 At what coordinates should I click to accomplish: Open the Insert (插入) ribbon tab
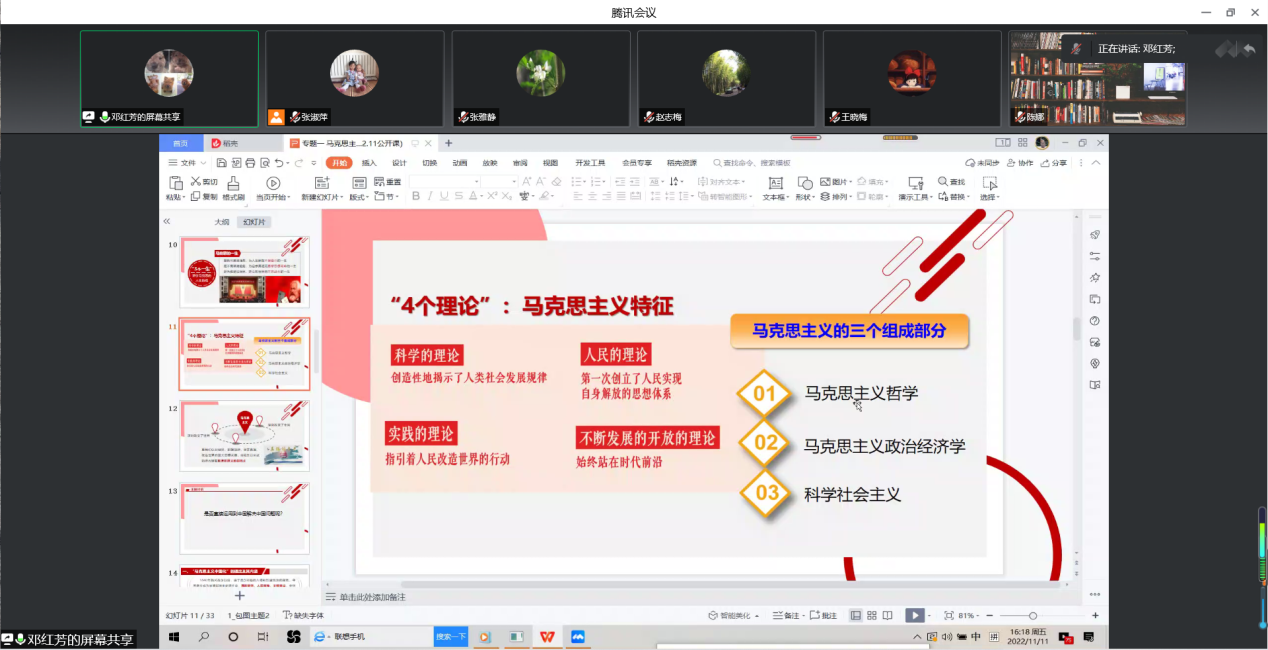point(369,163)
